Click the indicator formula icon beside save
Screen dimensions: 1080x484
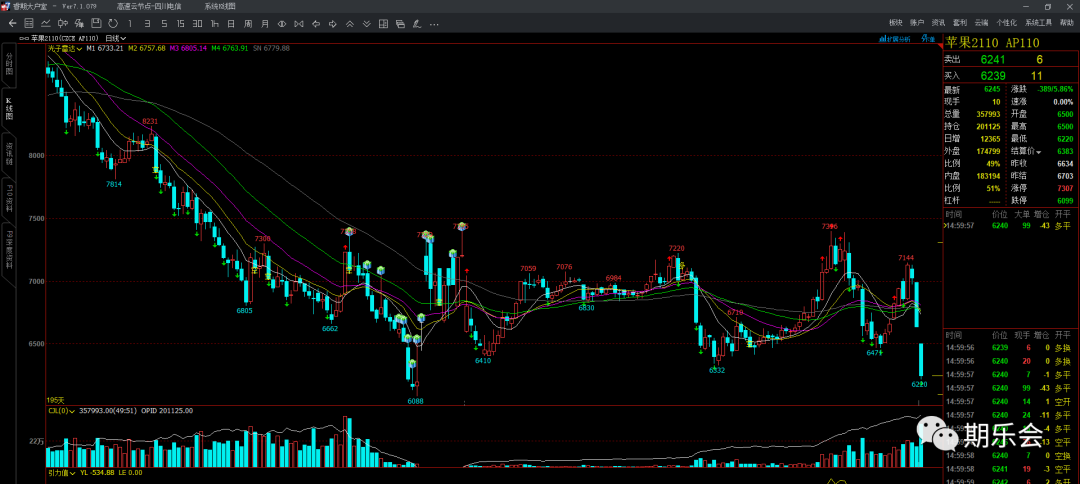79,23
